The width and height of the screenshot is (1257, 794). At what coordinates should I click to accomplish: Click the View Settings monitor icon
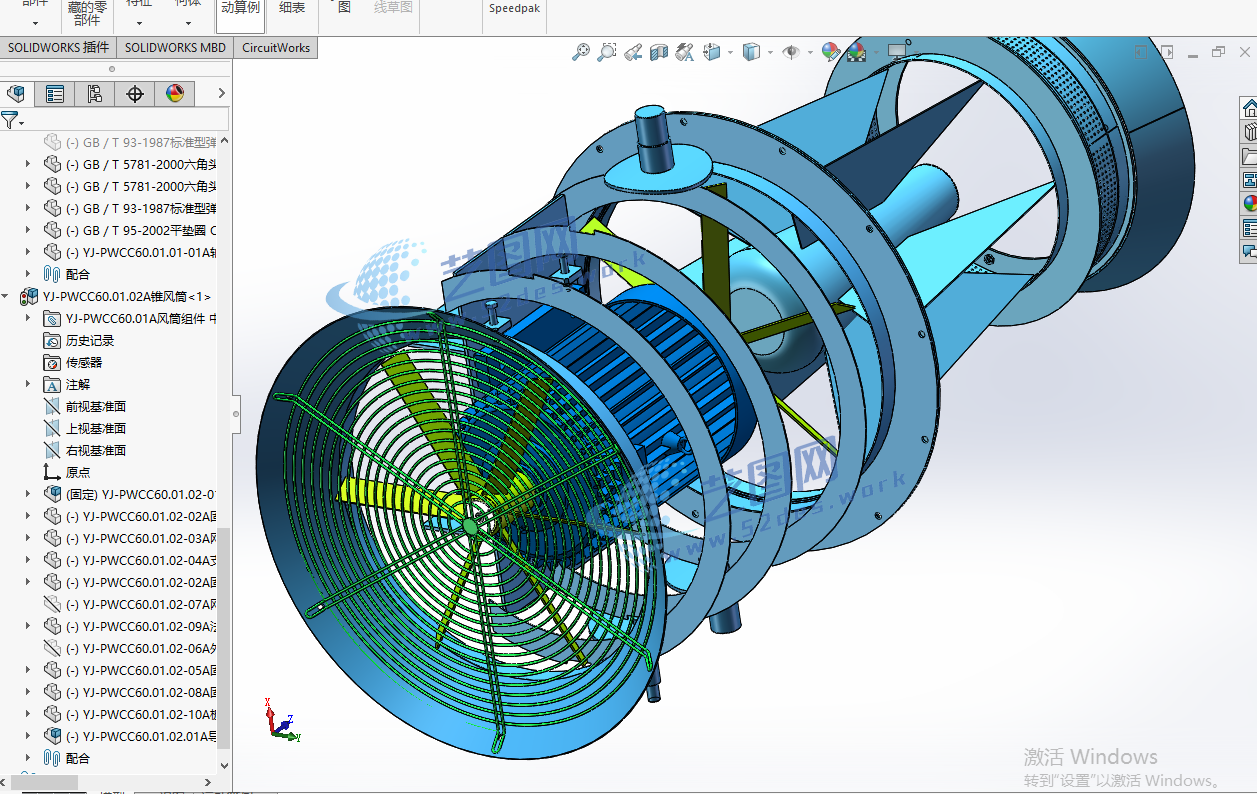(897, 51)
